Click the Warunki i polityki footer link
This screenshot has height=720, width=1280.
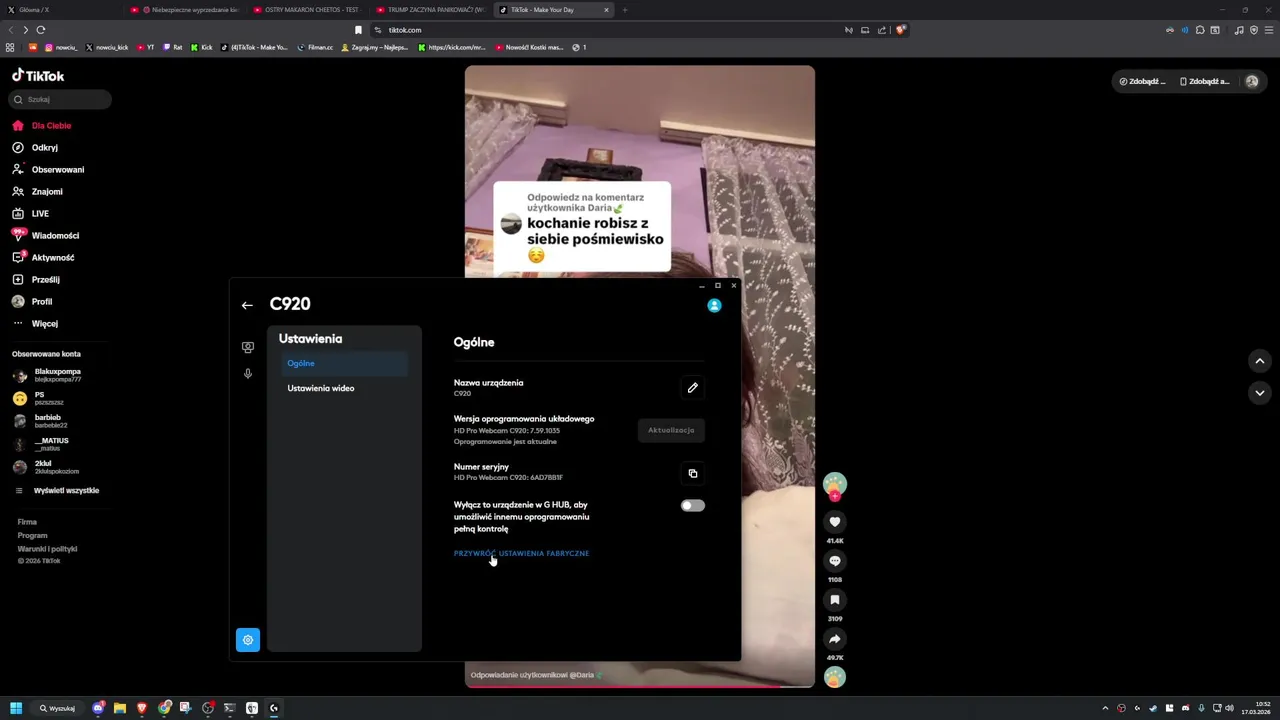(47, 549)
